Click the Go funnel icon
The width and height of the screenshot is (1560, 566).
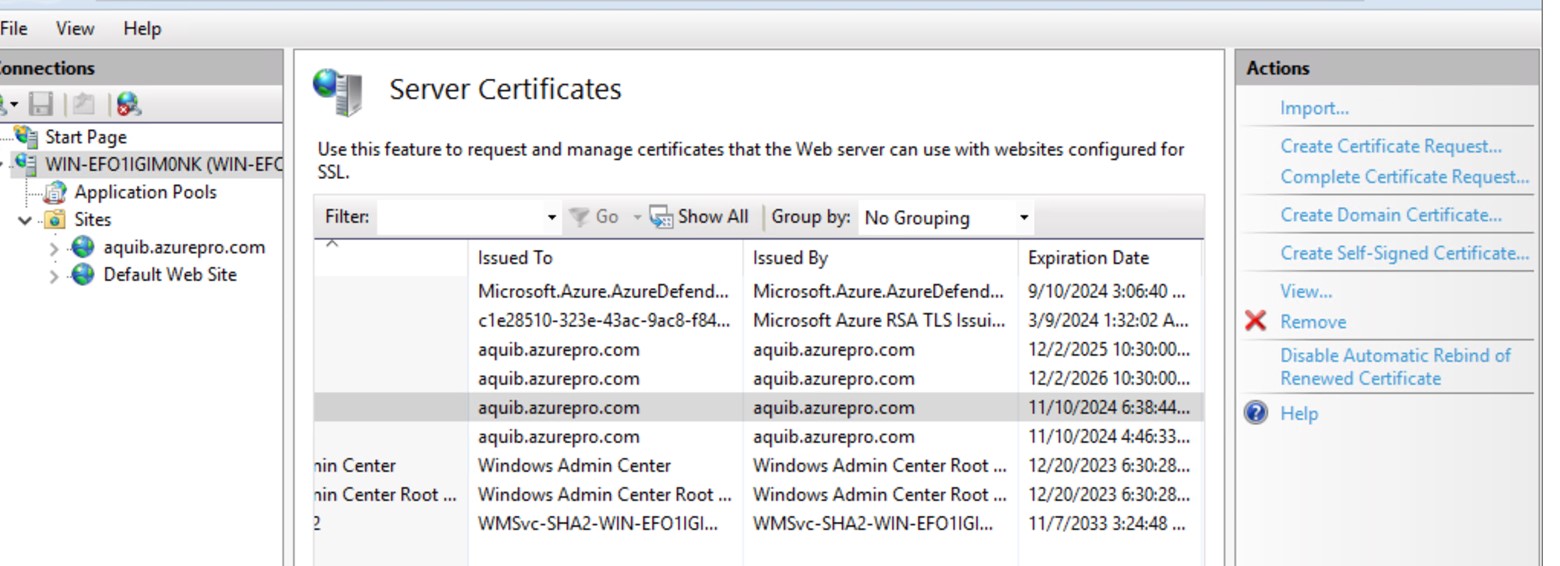(x=579, y=217)
